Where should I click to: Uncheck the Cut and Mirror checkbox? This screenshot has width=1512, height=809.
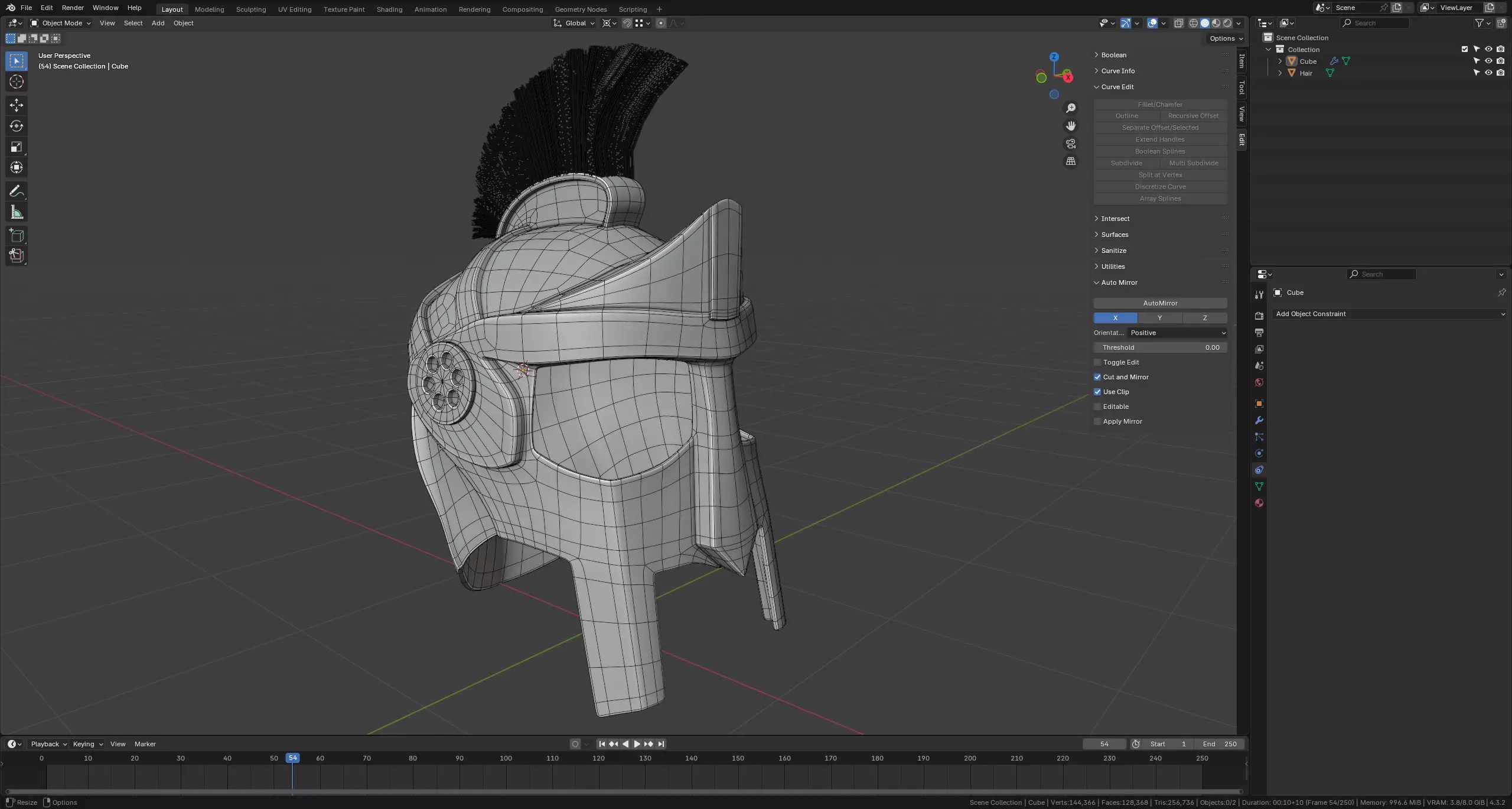click(x=1097, y=377)
